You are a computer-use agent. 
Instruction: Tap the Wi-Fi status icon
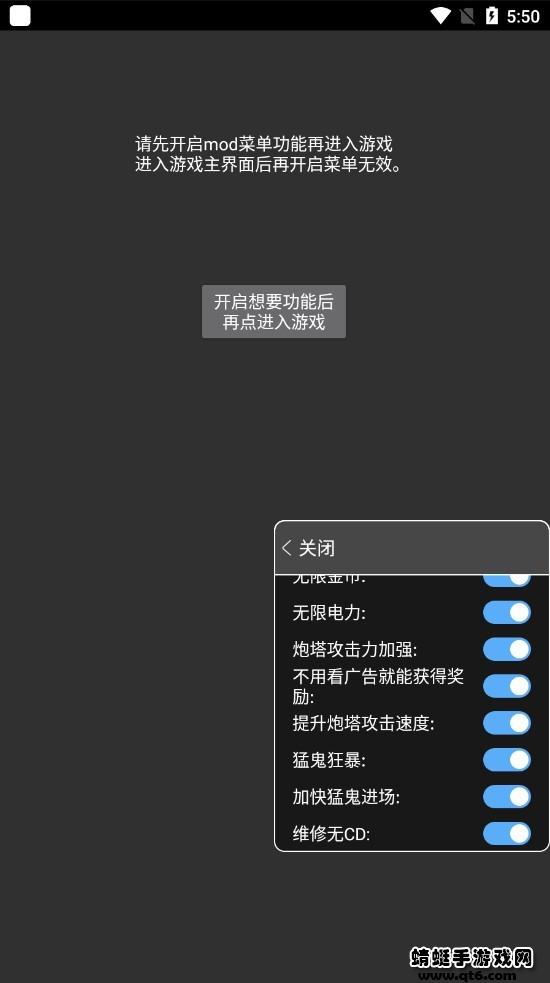440,16
